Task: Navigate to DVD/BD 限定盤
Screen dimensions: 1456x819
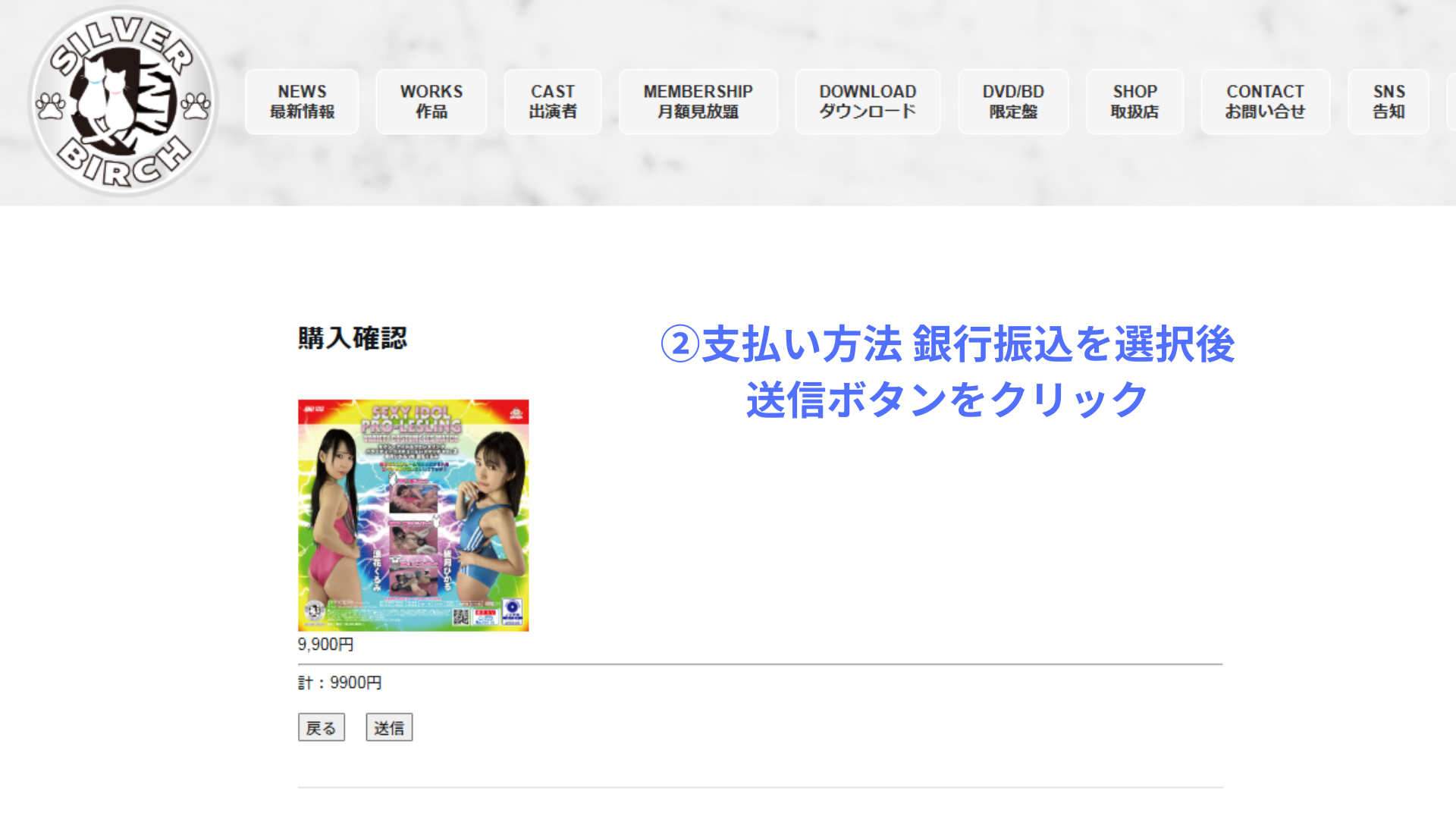Action: [x=1013, y=102]
